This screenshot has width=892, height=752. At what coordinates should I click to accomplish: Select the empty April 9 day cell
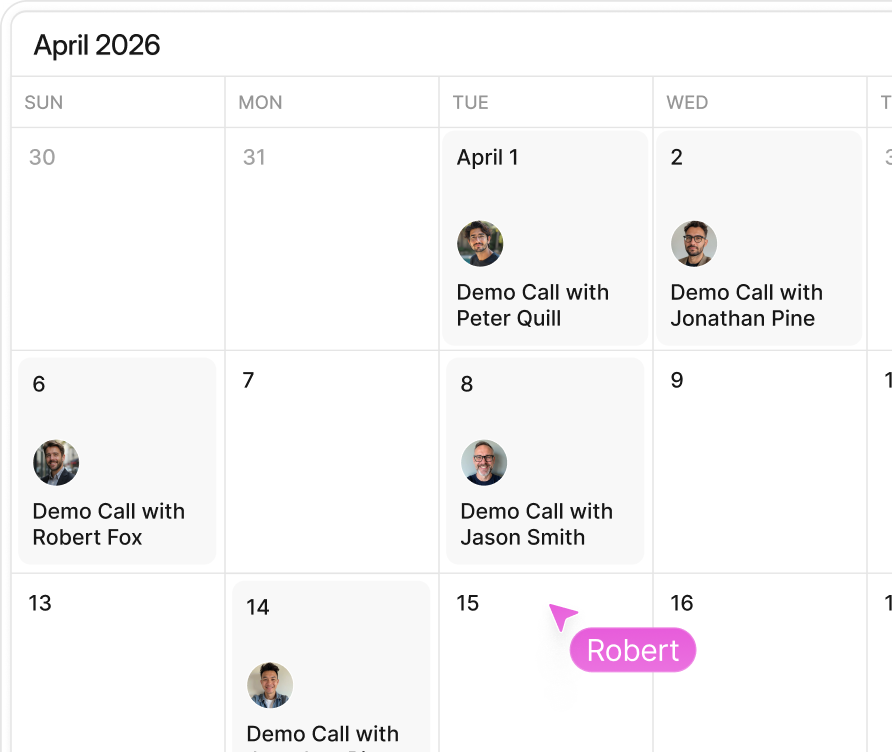click(x=759, y=462)
